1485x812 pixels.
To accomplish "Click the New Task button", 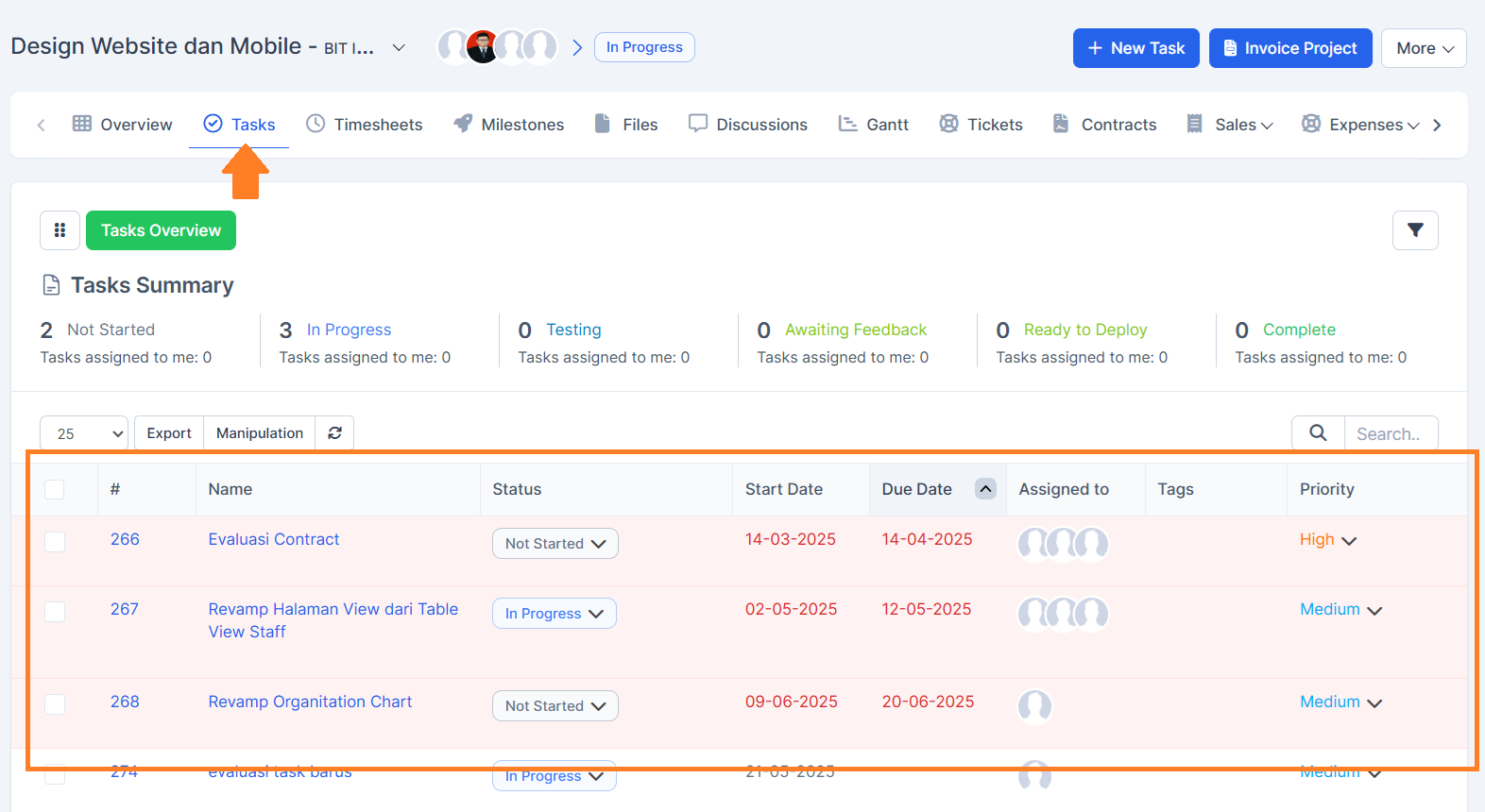I will pos(1135,48).
